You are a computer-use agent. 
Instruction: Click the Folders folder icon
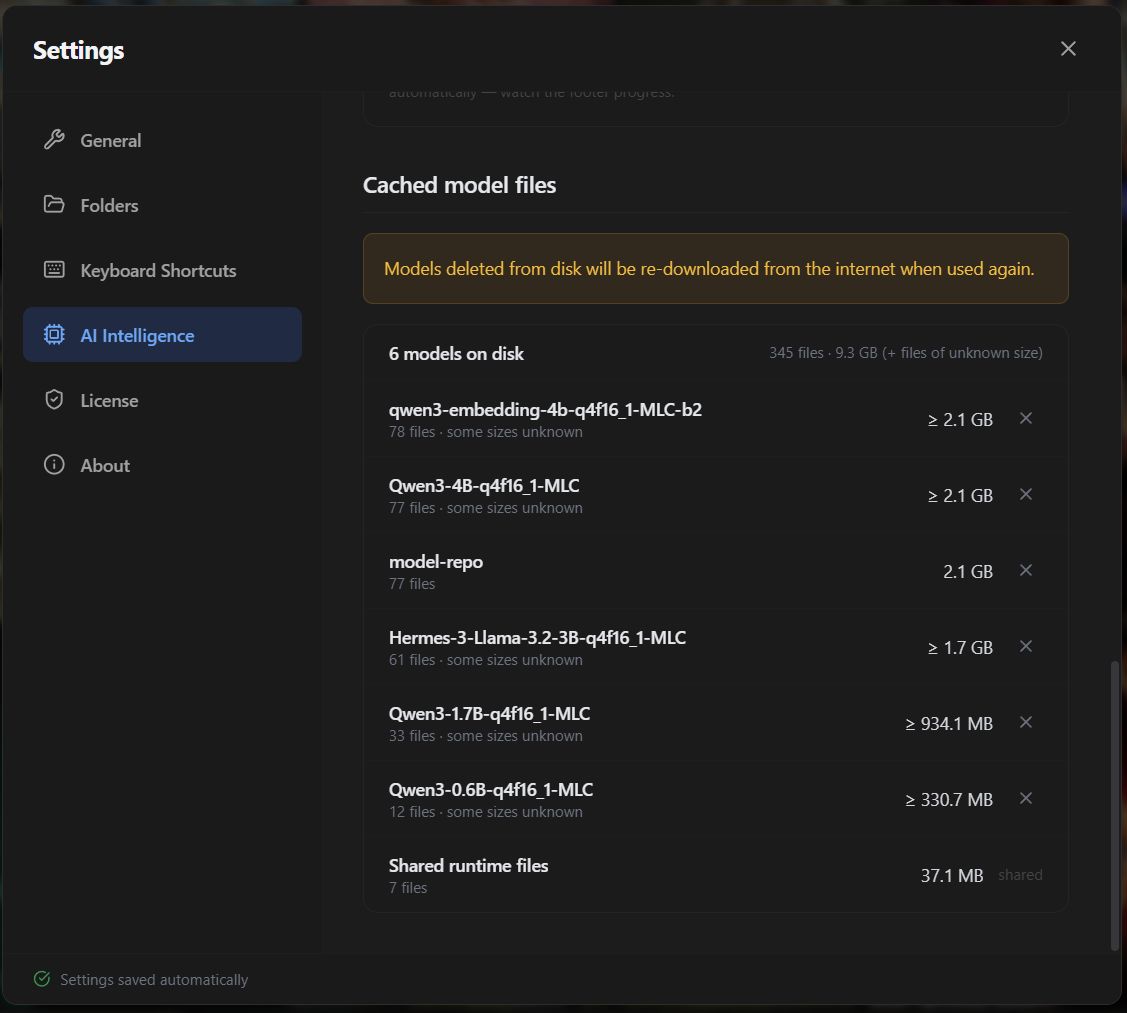pos(54,204)
